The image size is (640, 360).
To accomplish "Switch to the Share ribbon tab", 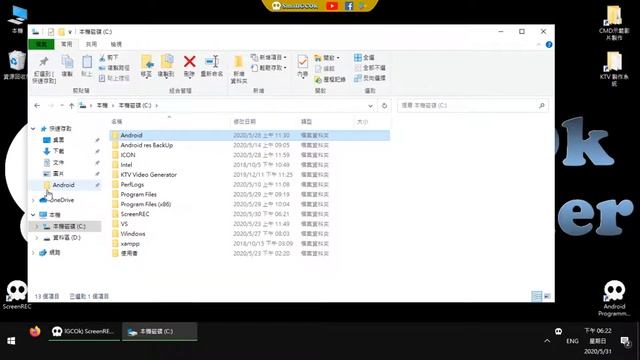I will (x=91, y=44).
